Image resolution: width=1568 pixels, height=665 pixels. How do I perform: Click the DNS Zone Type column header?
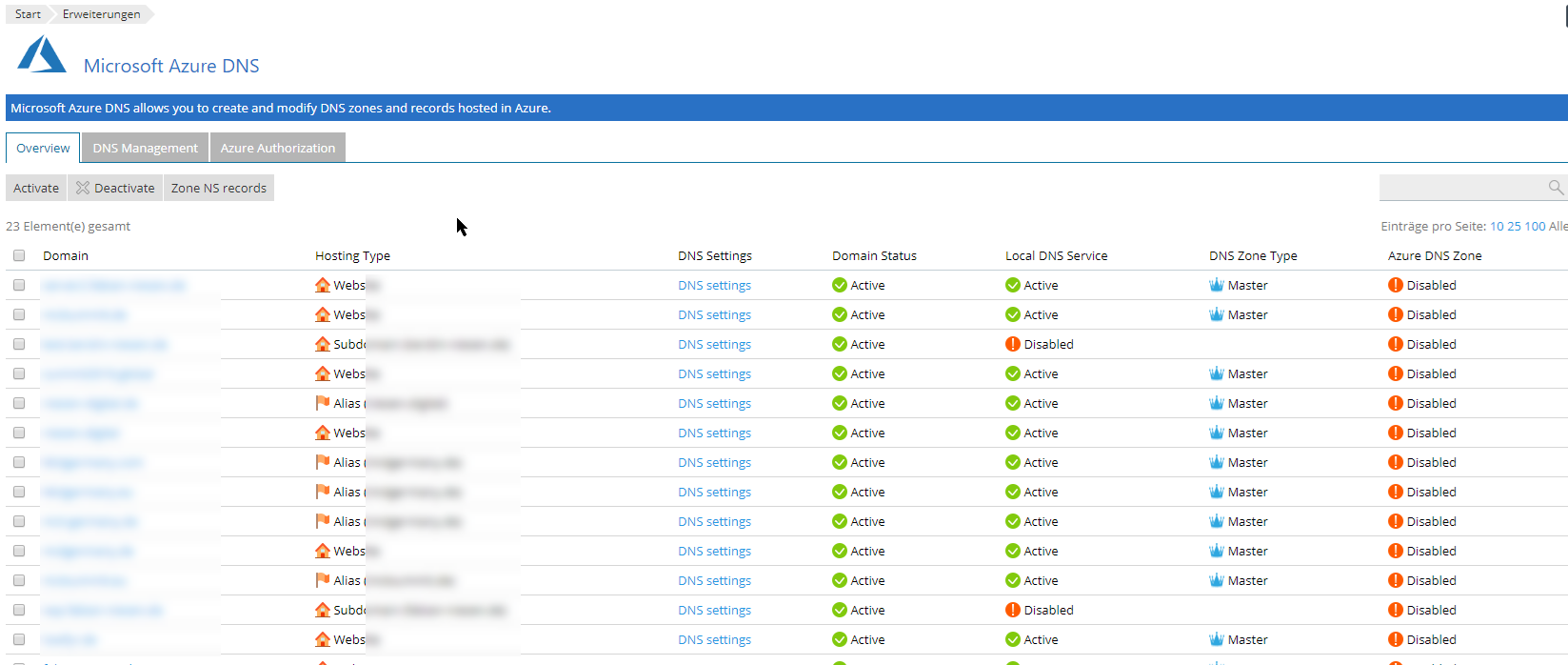coord(1253,255)
